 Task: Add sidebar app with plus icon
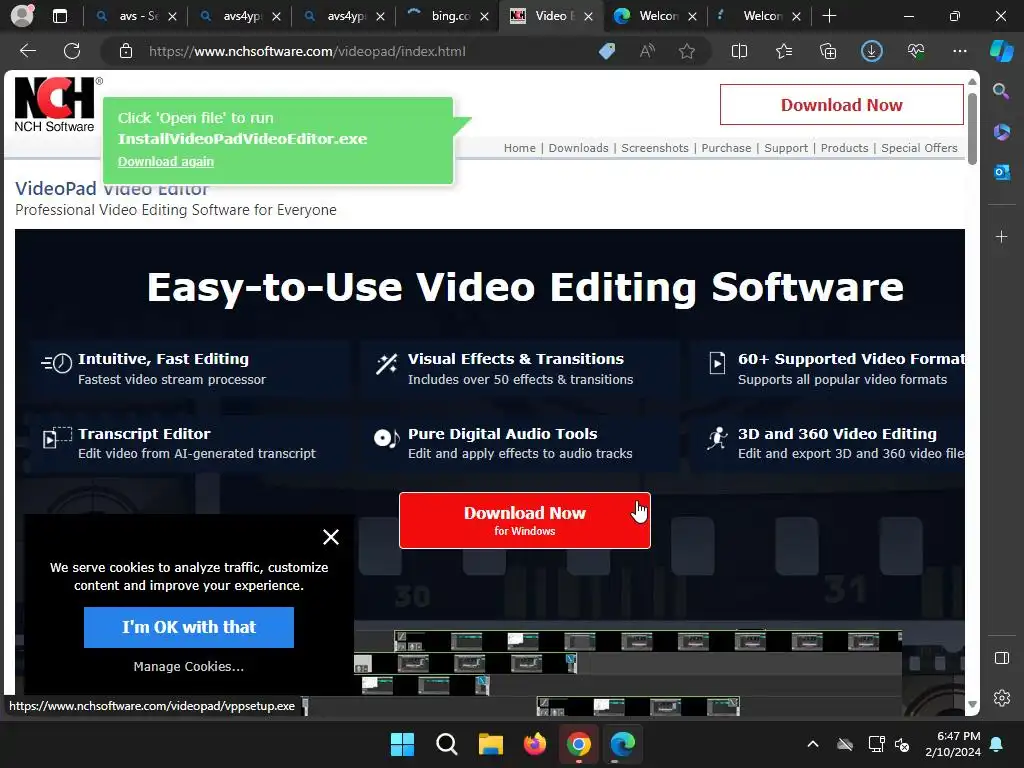pyautogui.click(x=1001, y=236)
